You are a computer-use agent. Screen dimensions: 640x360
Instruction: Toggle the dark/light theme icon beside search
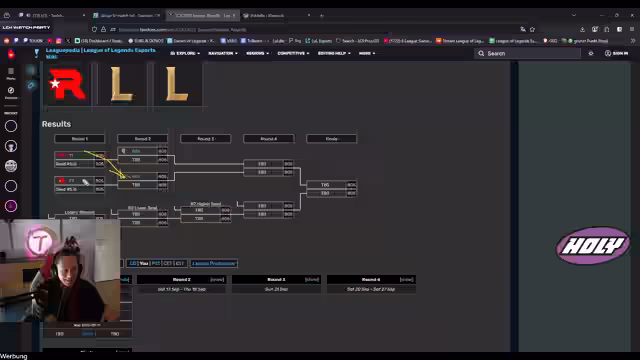pyautogui.click(x=591, y=53)
